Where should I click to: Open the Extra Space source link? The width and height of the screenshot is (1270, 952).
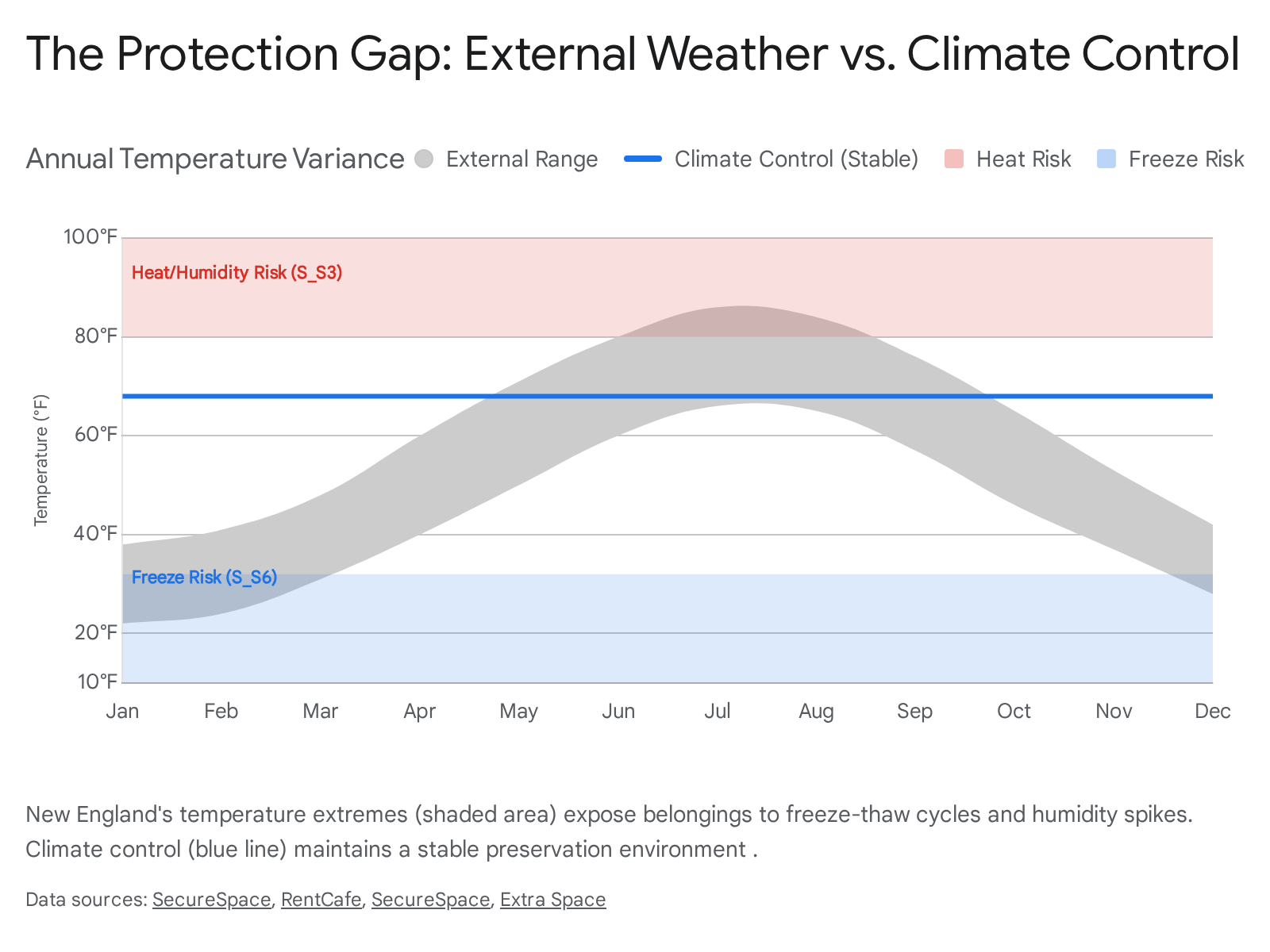552,900
